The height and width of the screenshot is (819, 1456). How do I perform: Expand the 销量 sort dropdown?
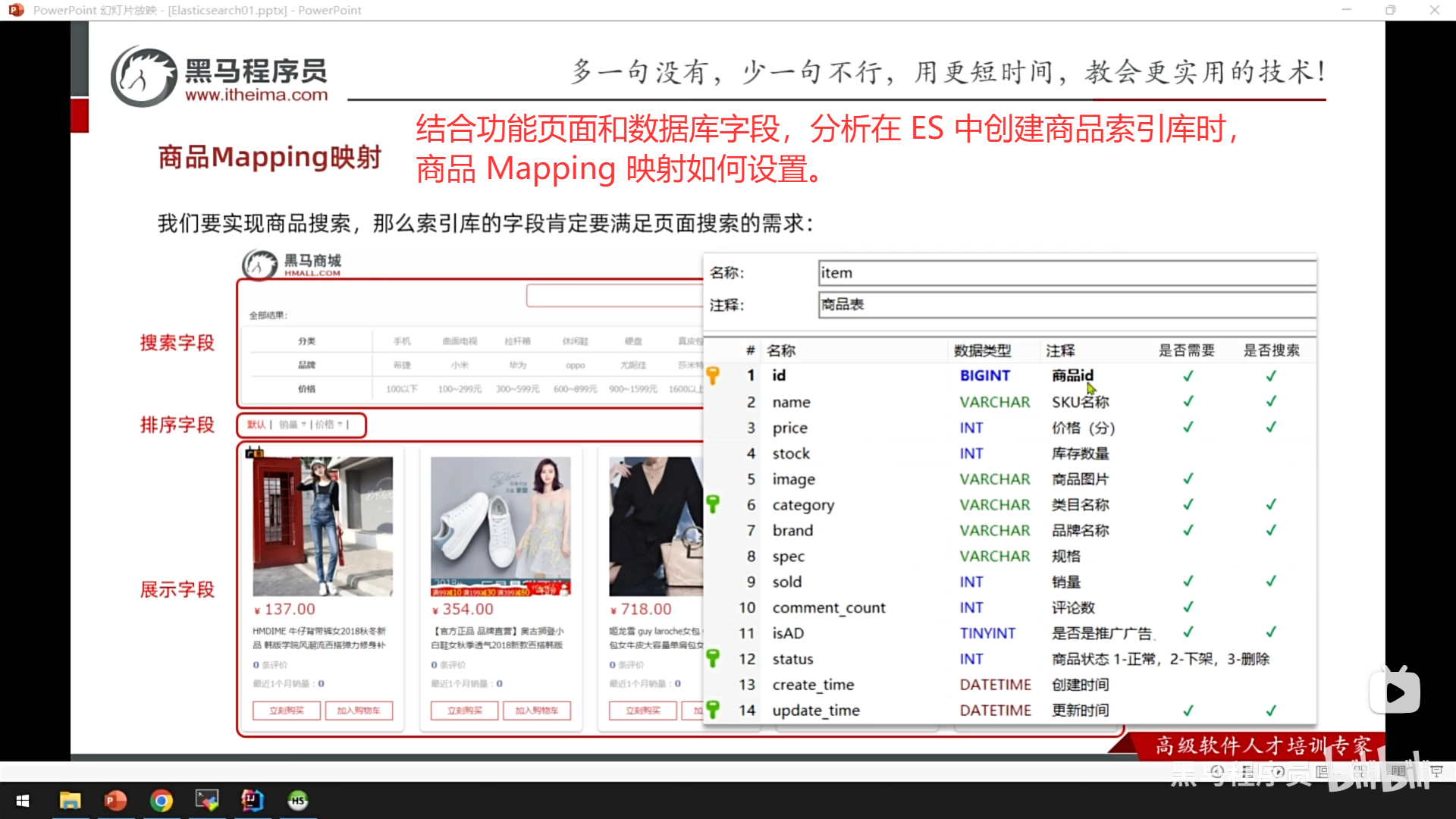[293, 425]
